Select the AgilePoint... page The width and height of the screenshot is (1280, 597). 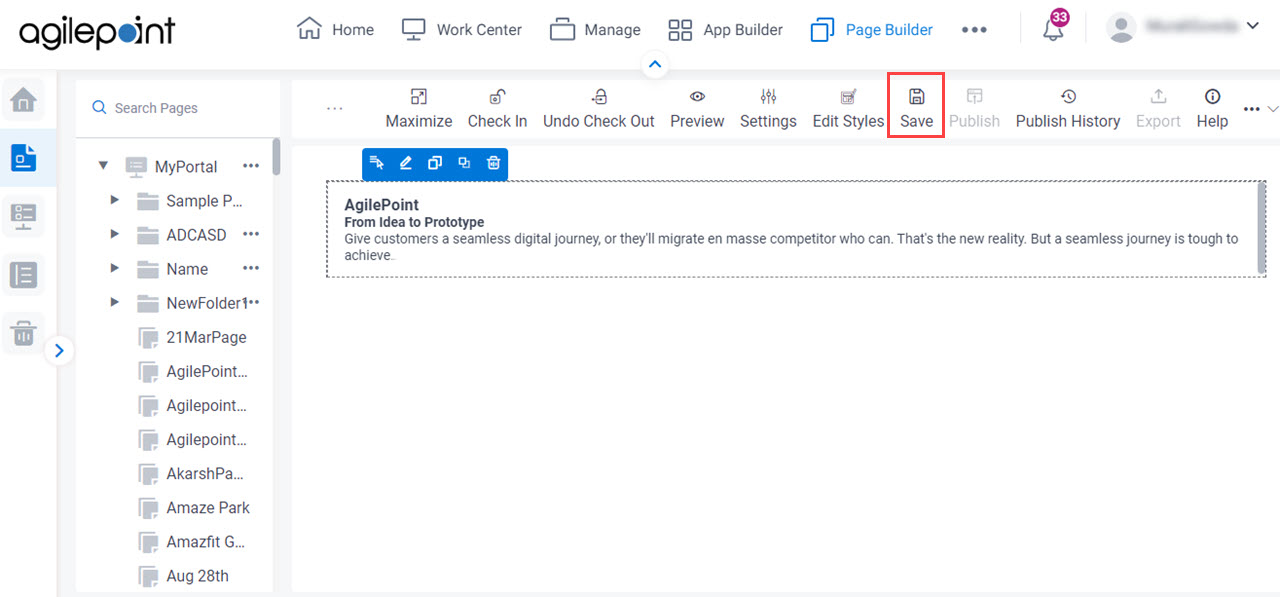point(207,371)
